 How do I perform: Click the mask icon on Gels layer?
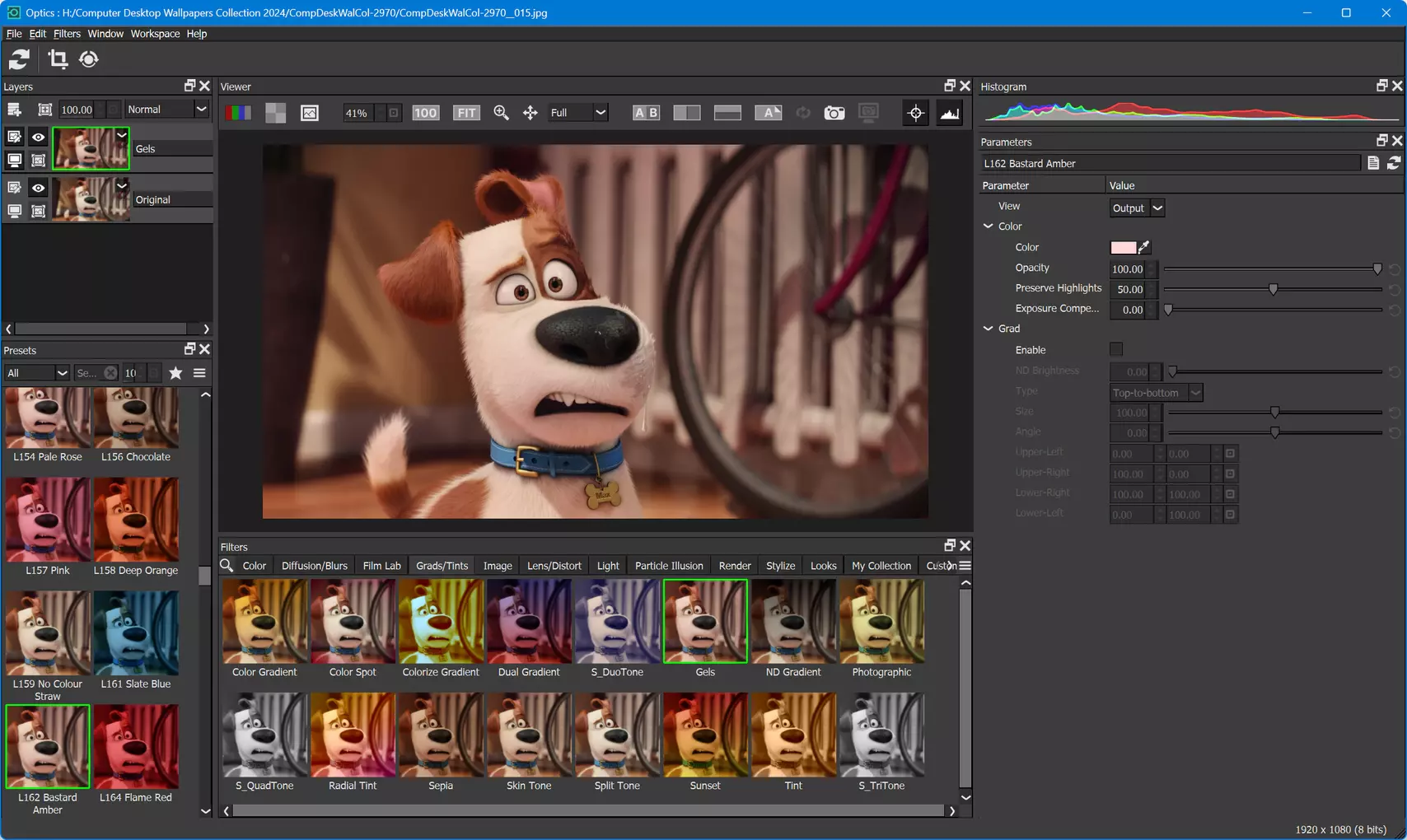coord(38,161)
